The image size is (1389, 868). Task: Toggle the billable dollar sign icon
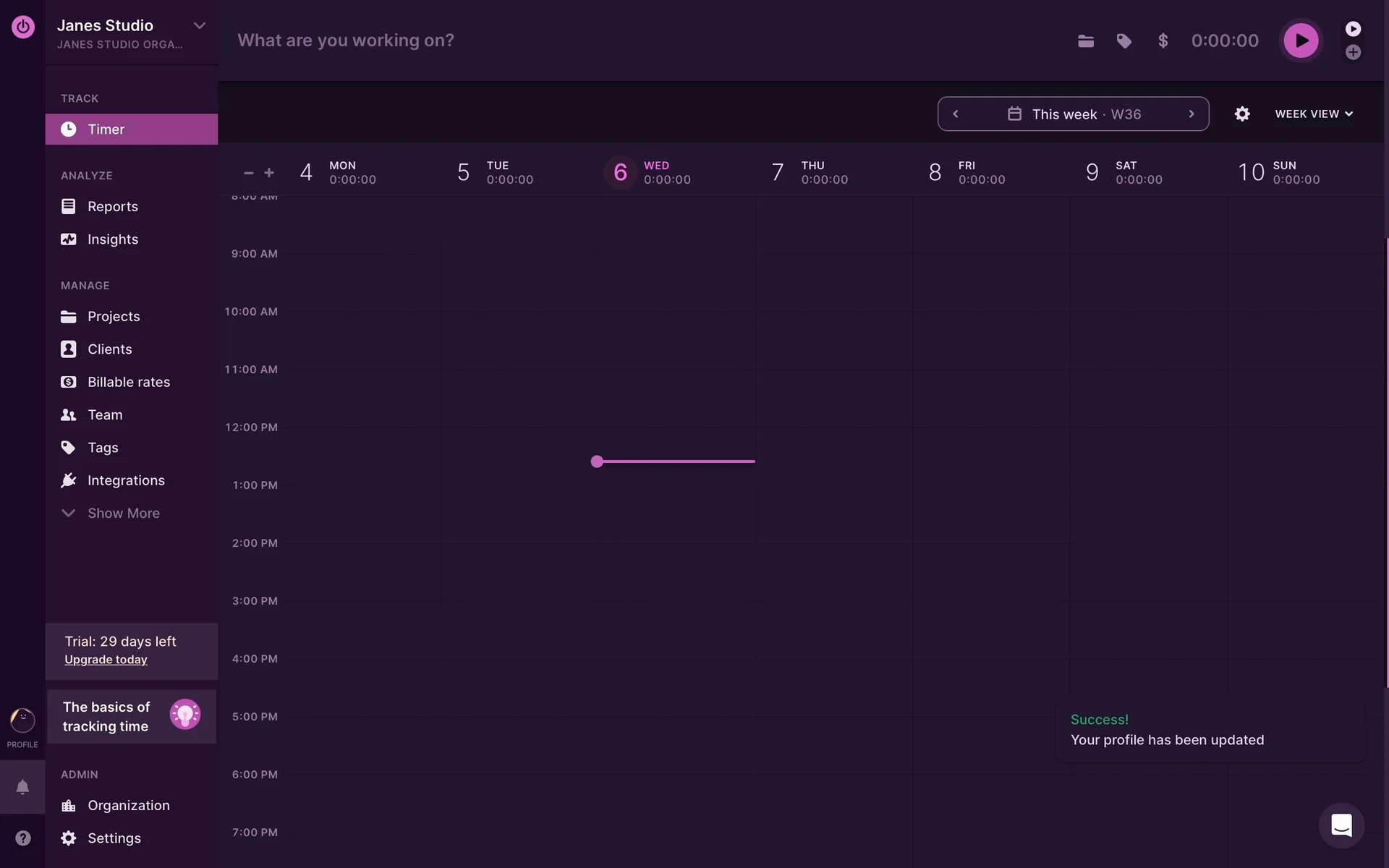pos(1163,41)
